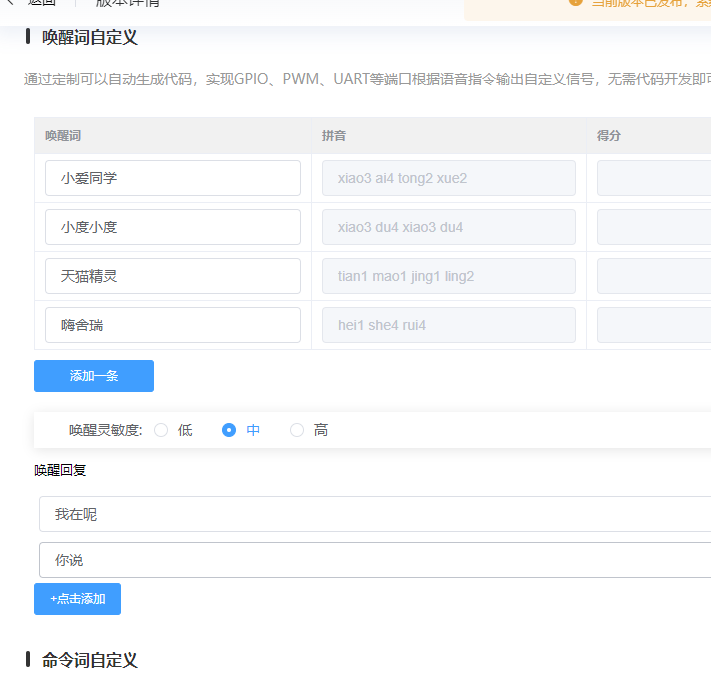Image resolution: width=711 pixels, height=681 pixels.
Task: Edit the 我在呢 wake reply field
Action: (x=375, y=514)
